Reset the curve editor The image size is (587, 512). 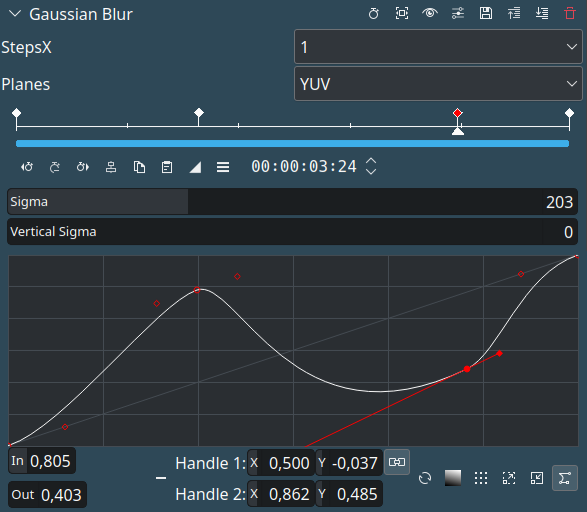coord(425,478)
